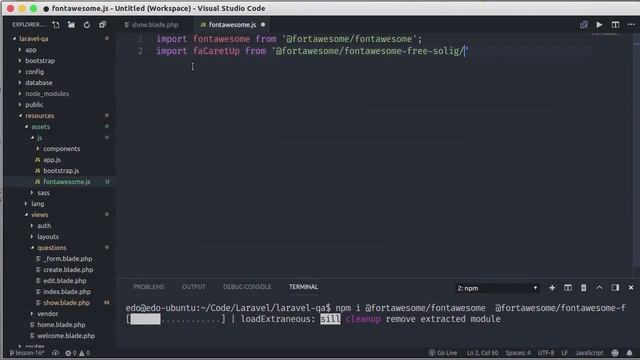Viewport: 640px width, 360px height.
Task: Move panel to the right side
Action: (x=615, y=288)
